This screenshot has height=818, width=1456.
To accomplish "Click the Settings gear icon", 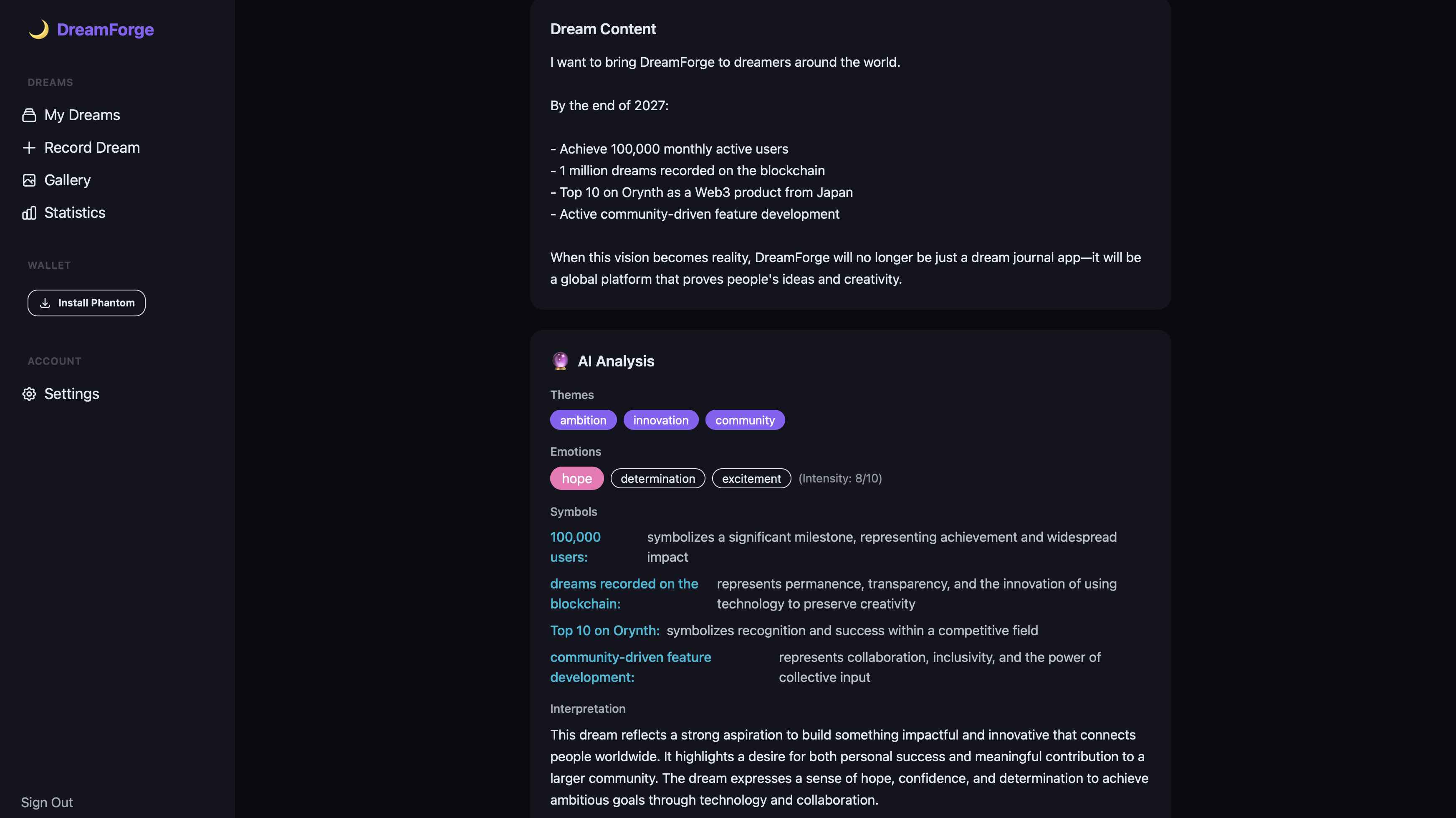I will (x=29, y=394).
